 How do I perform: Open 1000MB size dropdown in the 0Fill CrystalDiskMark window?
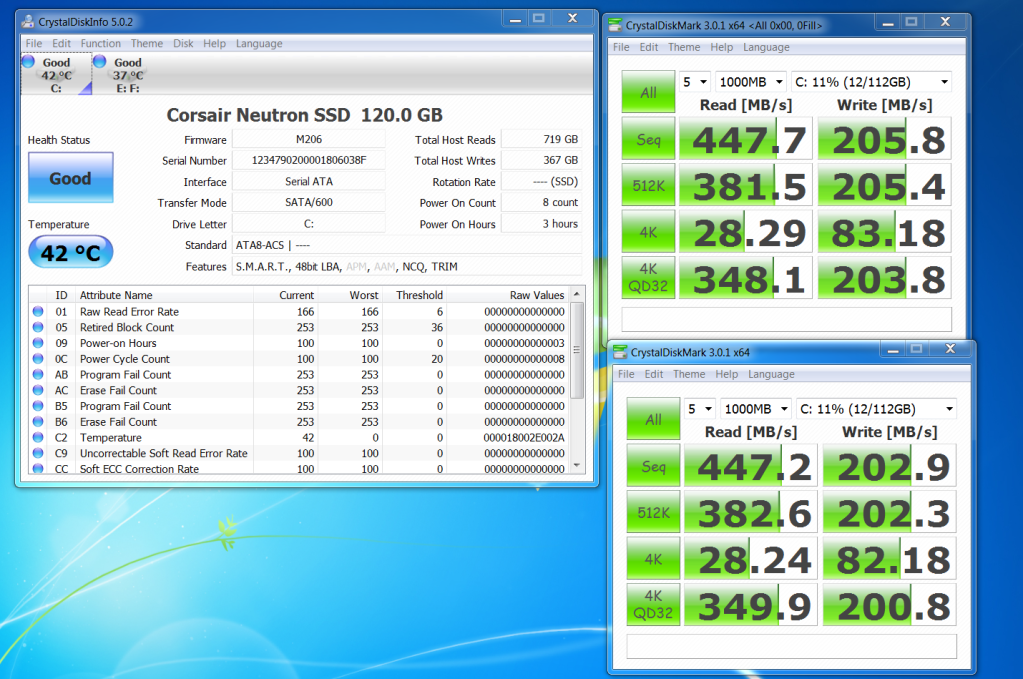(x=751, y=82)
